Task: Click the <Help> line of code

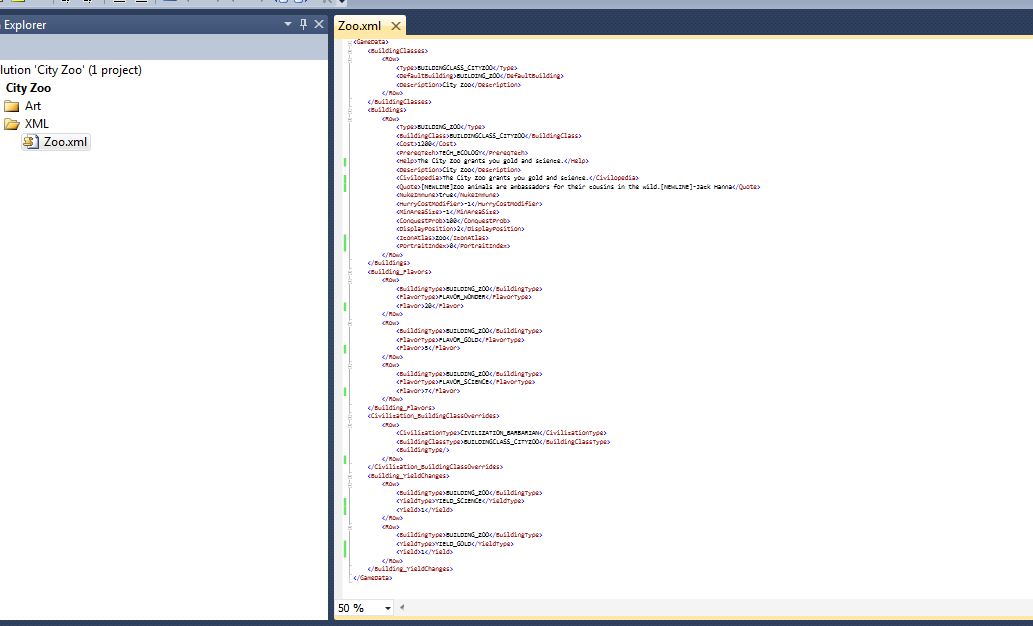Action: point(492,161)
